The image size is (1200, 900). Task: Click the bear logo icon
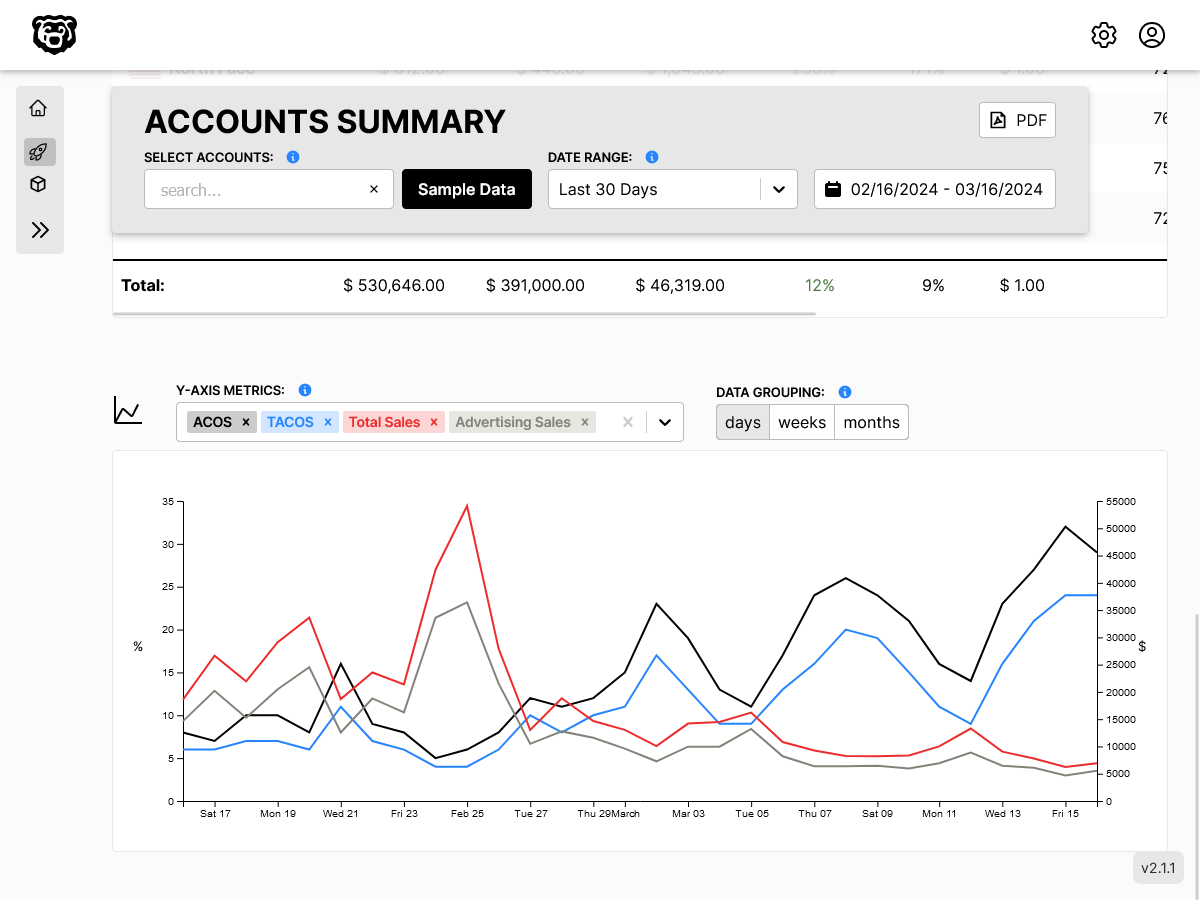click(54, 35)
